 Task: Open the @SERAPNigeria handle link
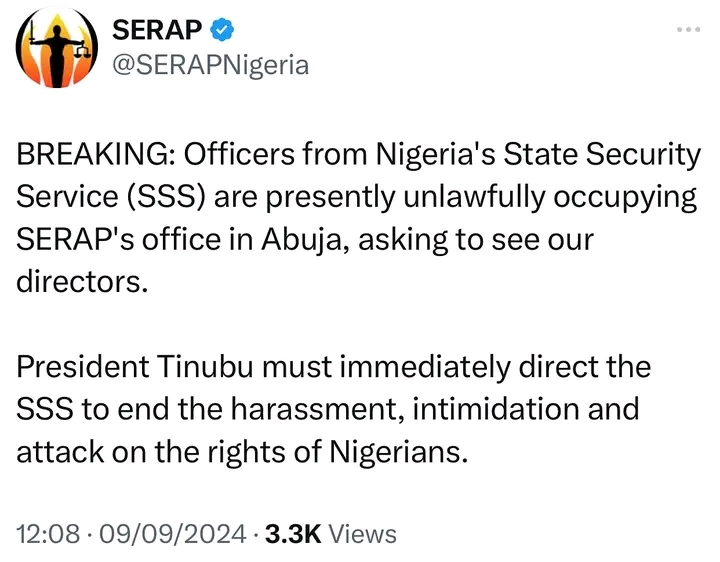tap(213, 66)
